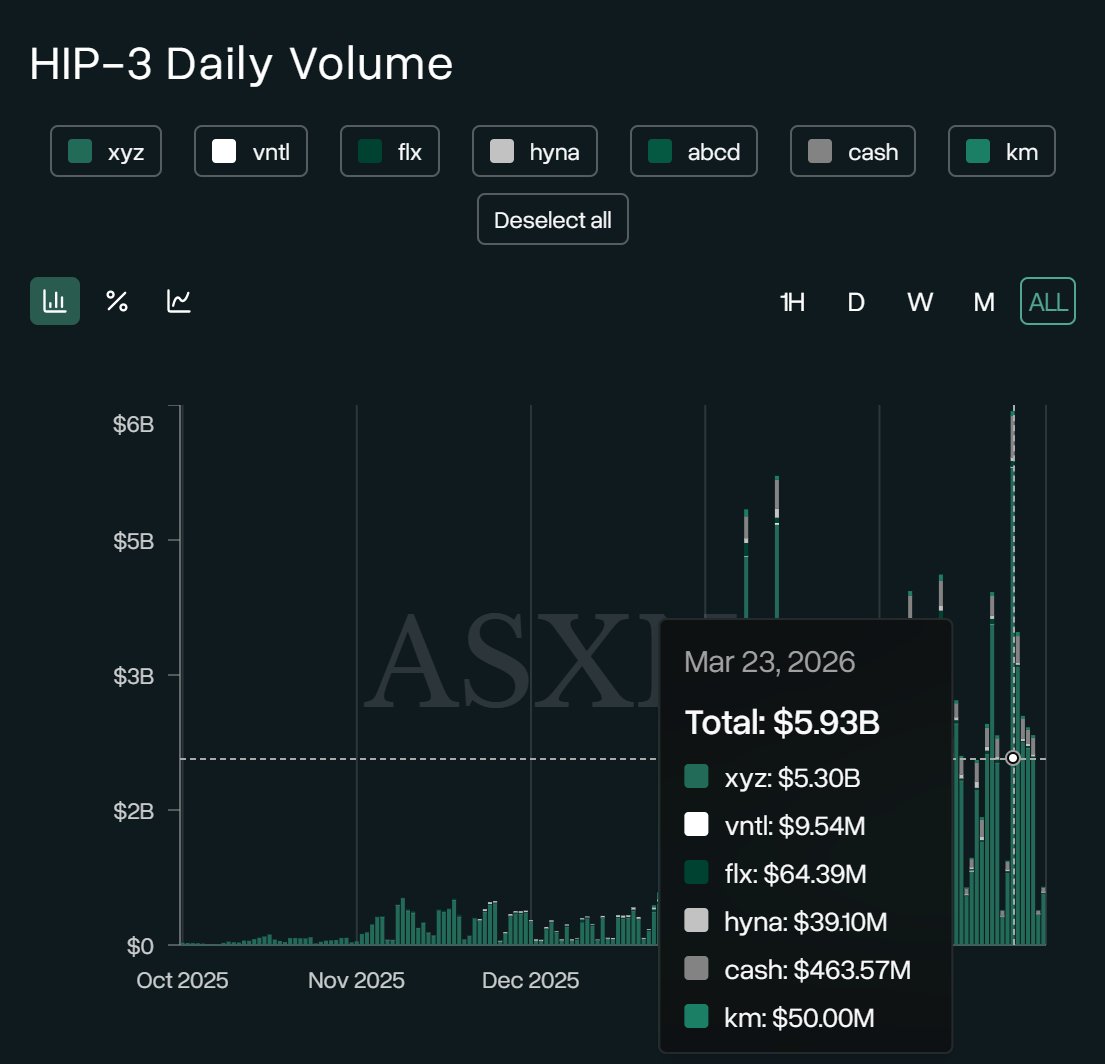The height and width of the screenshot is (1064, 1105).
Task: Click the '$5B' y-axis label
Action: (133, 541)
